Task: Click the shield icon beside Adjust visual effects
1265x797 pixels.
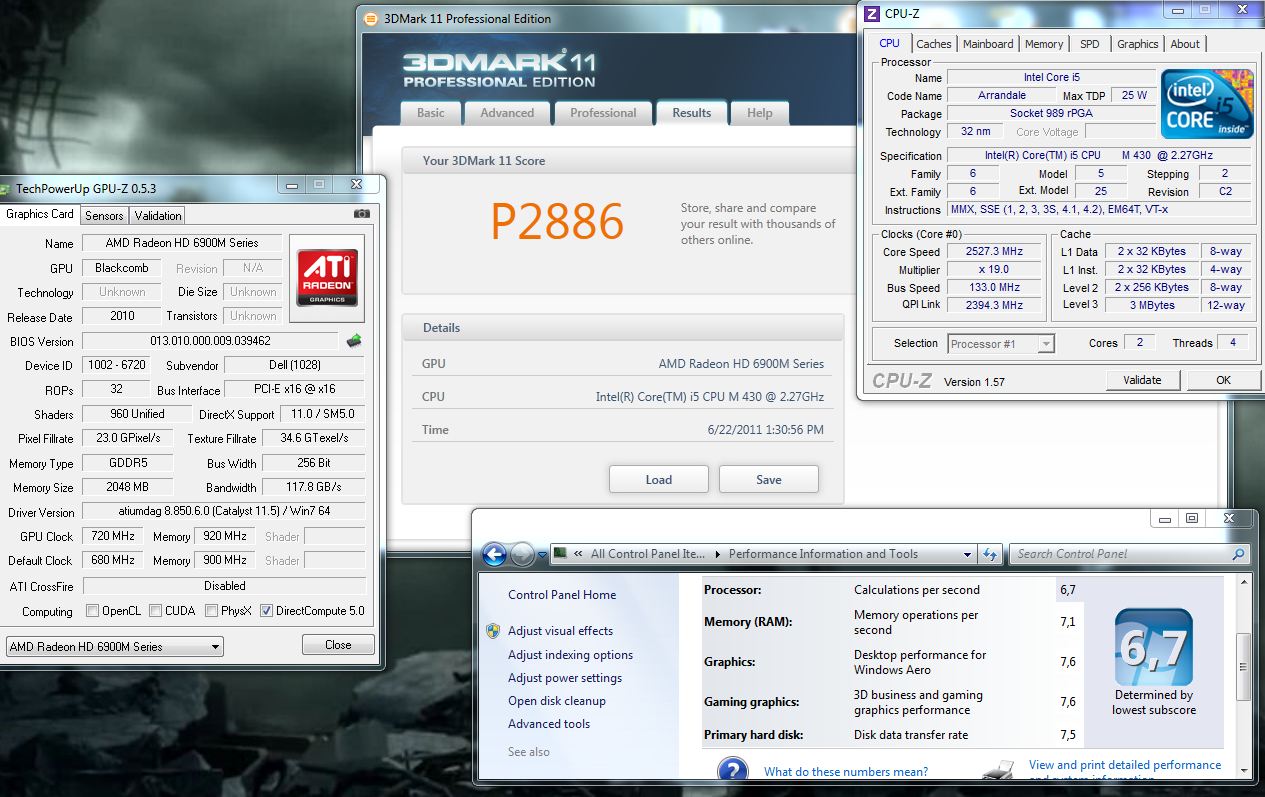Action: tap(493, 631)
